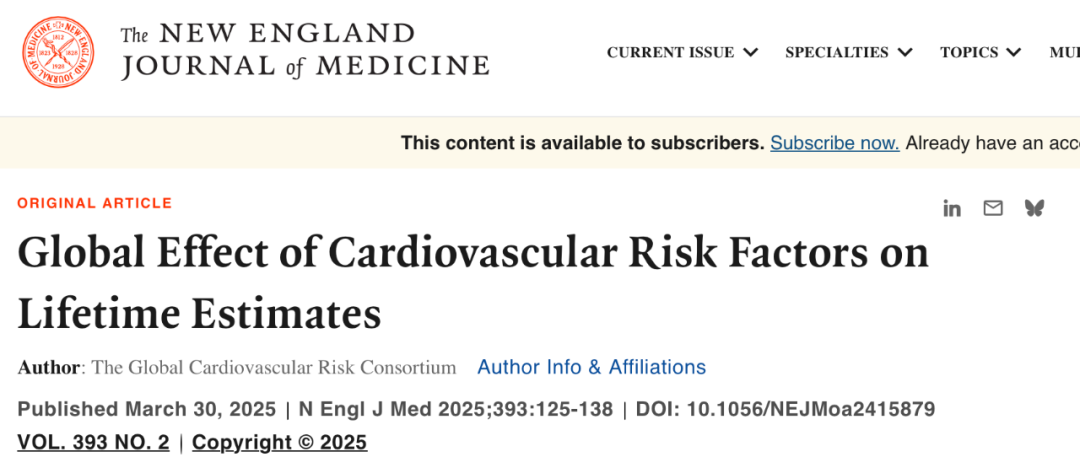The height and width of the screenshot is (468, 1080).
Task: Share the article on LinkedIn
Action: (x=952, y=208)
